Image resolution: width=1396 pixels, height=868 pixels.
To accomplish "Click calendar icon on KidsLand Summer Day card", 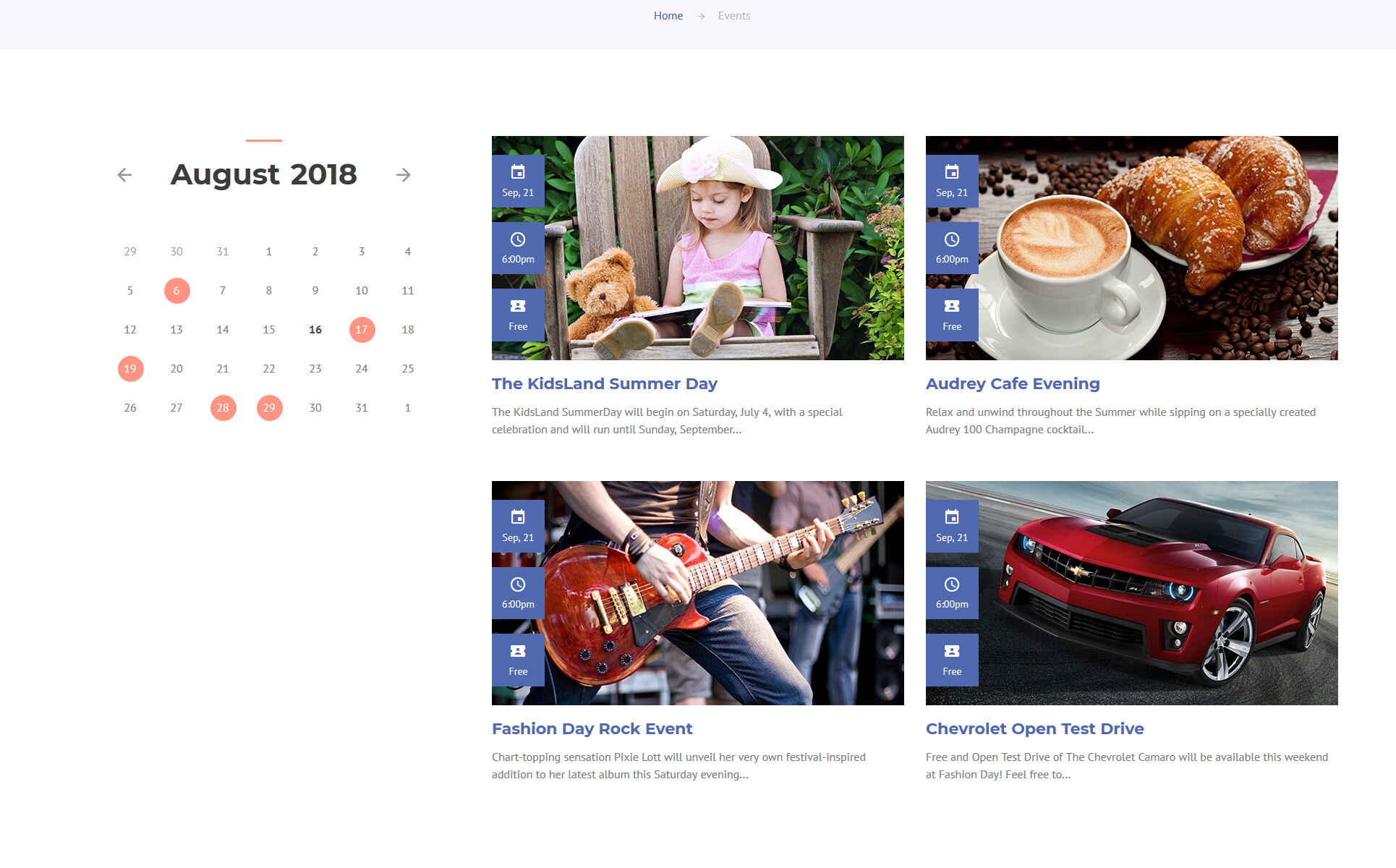I will click(518, 172).
